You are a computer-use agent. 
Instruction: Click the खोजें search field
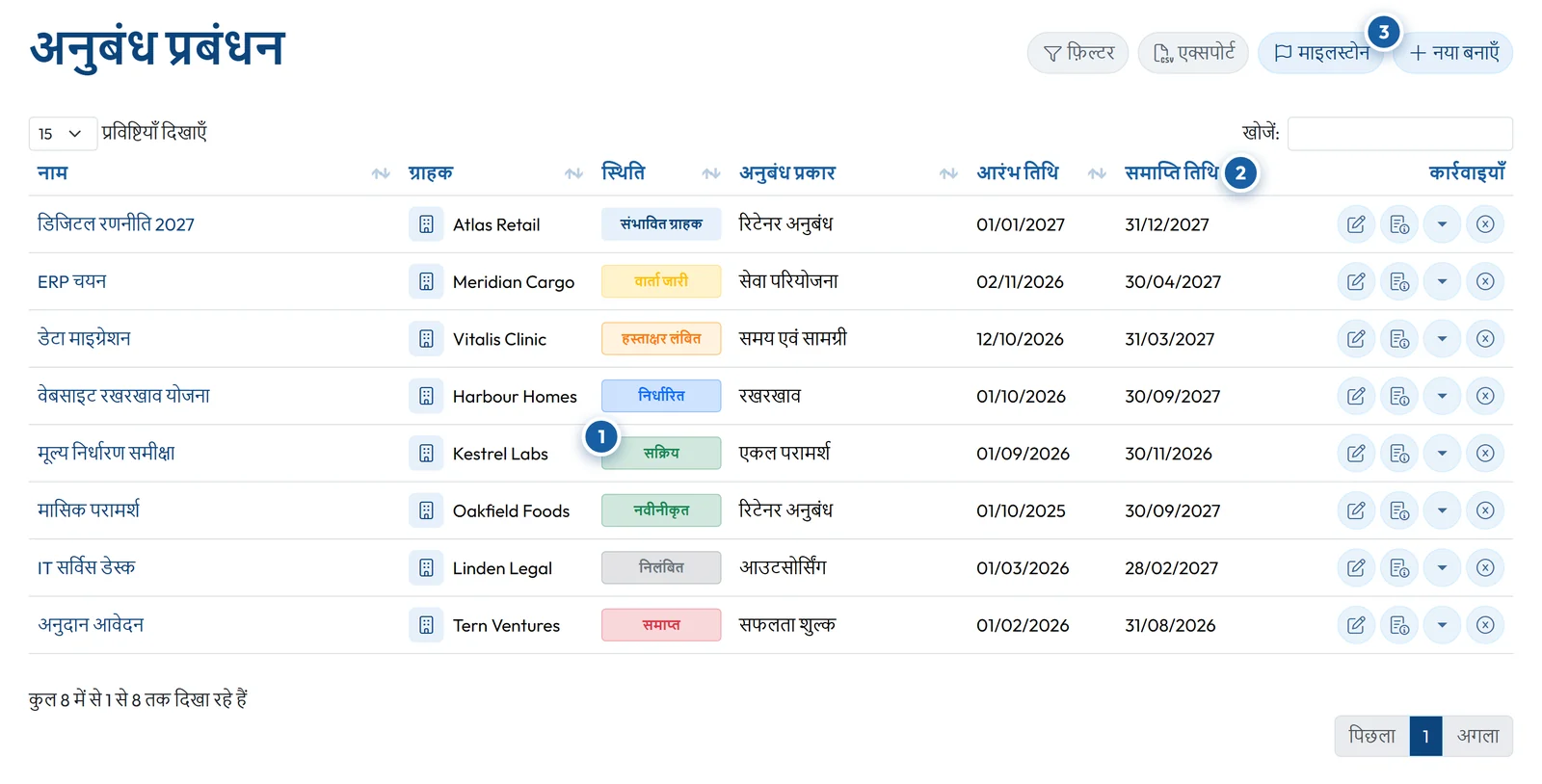pyautogui.click(x=1399, y=134)
